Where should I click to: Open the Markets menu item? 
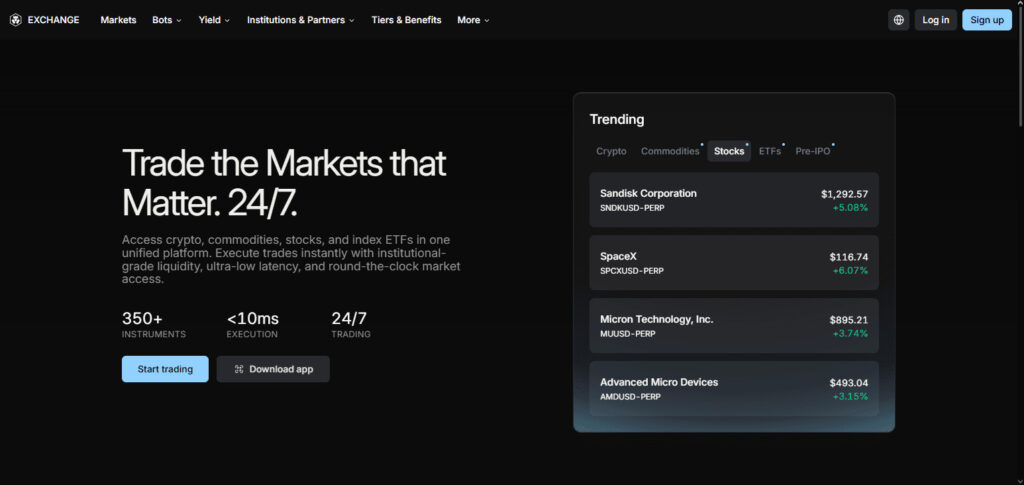click(118, 20)
